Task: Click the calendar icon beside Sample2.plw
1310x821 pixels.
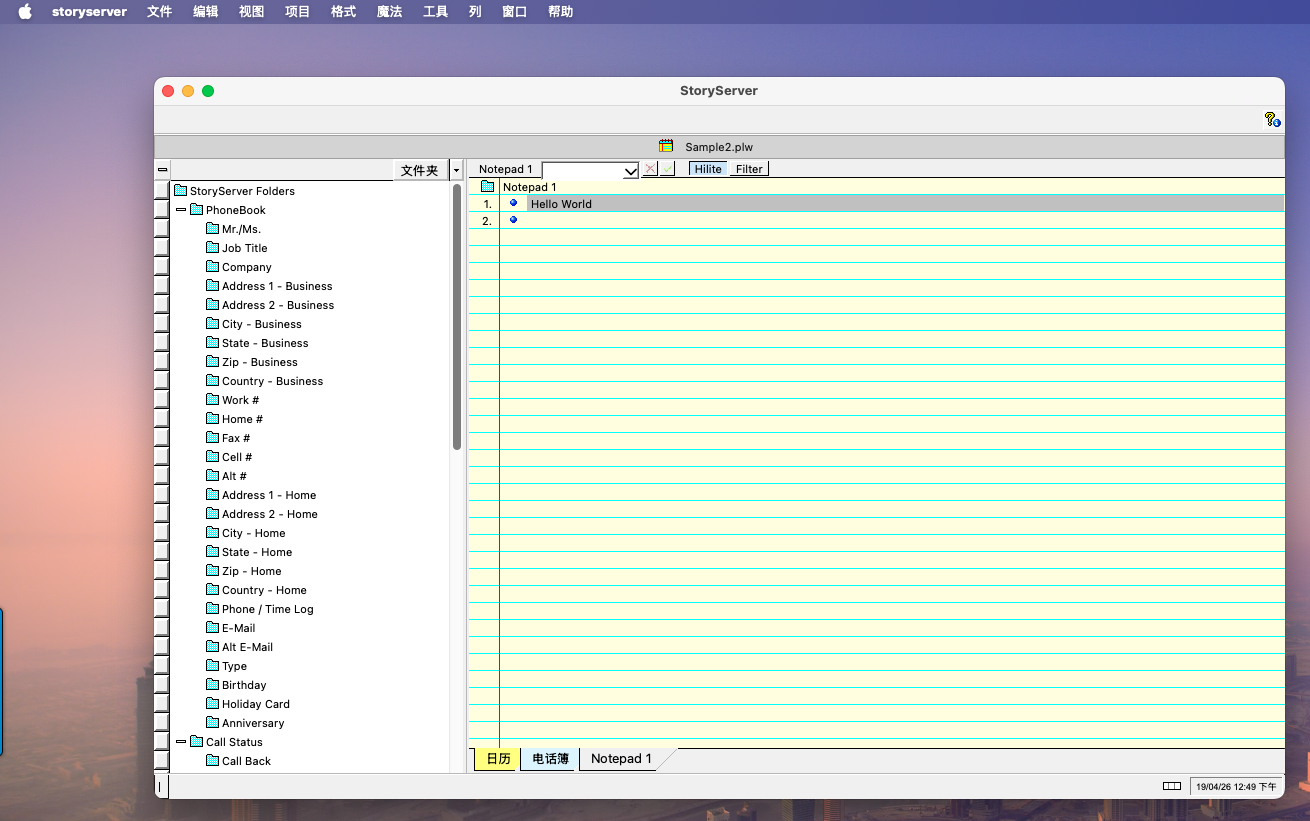Action: (x=666, y=146)
